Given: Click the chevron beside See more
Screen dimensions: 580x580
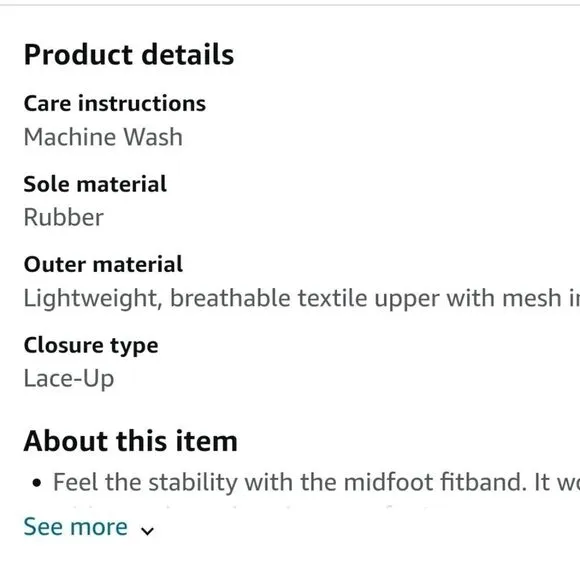Looking at the screenshot, I should tap(147, 531).
